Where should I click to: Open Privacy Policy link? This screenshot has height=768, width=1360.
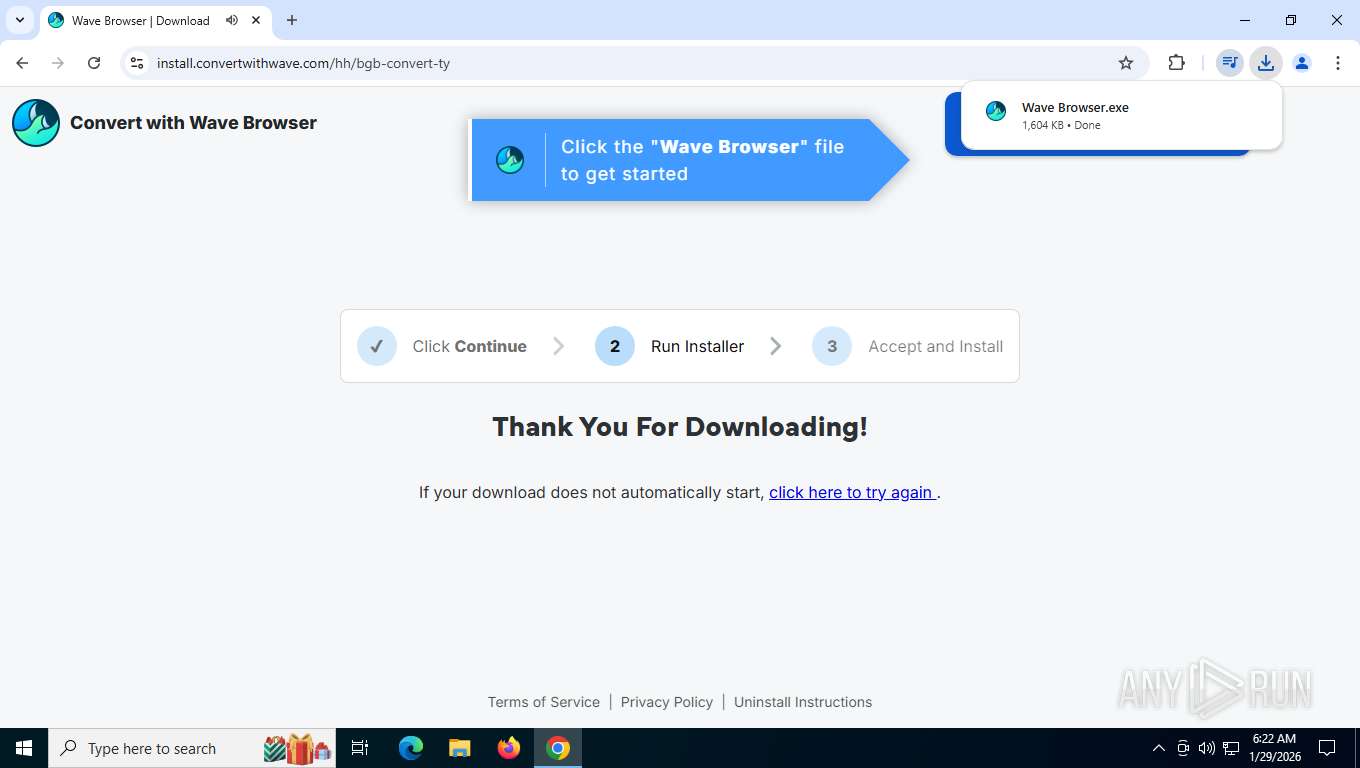pos(667,702)
